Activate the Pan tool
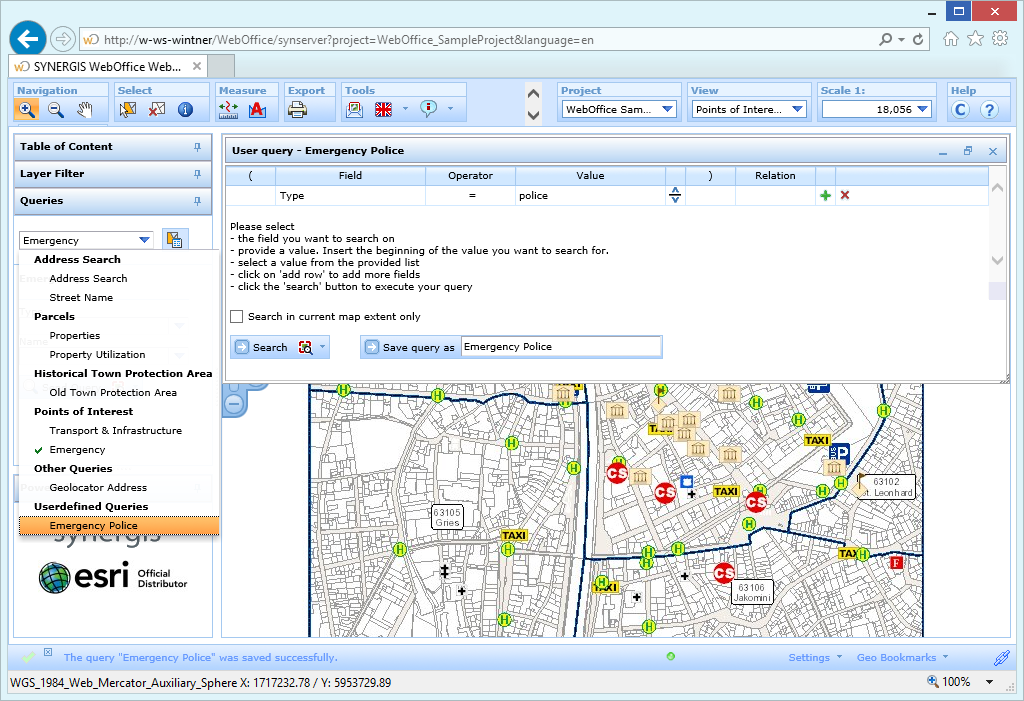 coord(87,109)
